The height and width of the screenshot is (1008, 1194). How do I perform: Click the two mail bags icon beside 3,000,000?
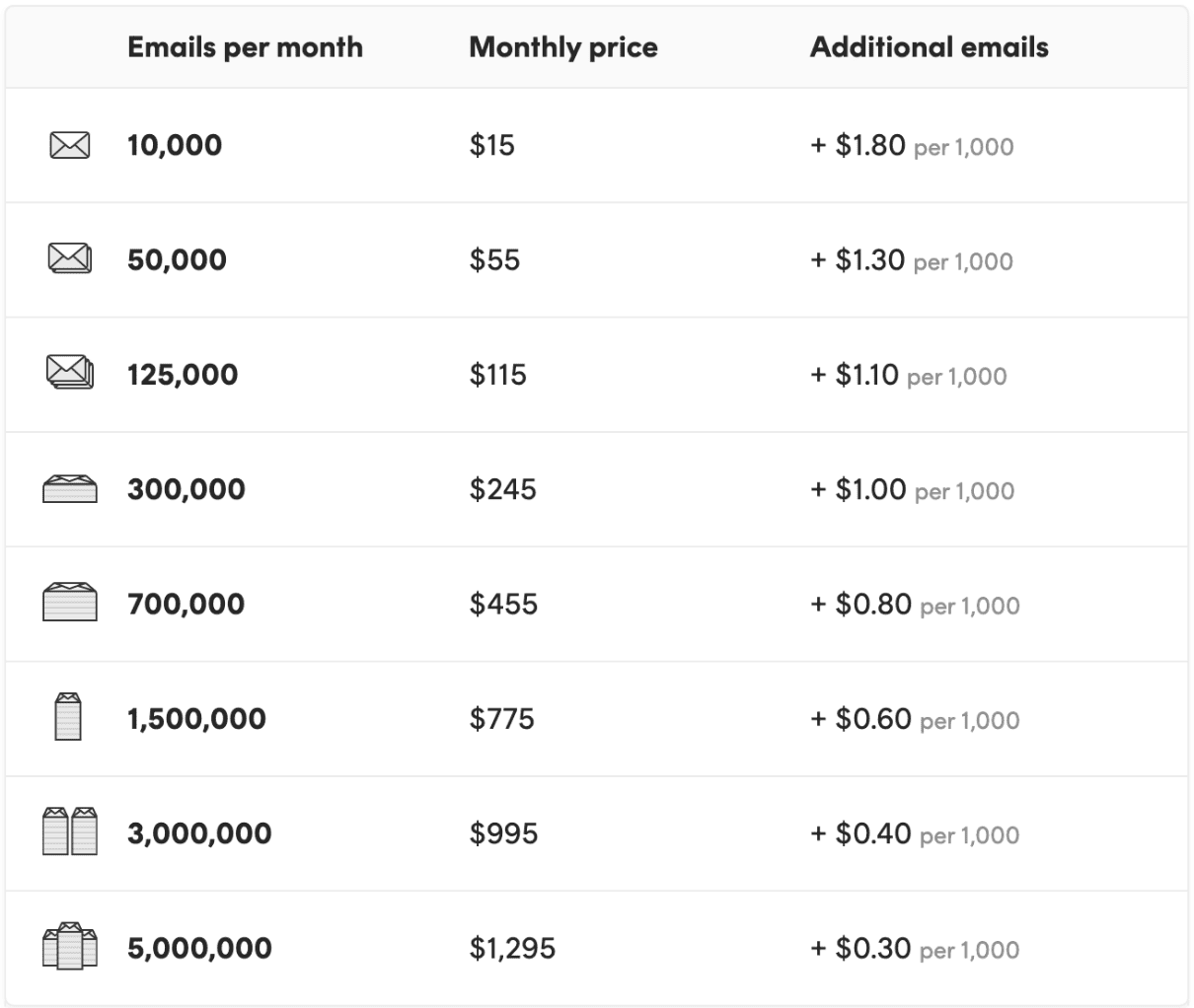pos(70,830)
